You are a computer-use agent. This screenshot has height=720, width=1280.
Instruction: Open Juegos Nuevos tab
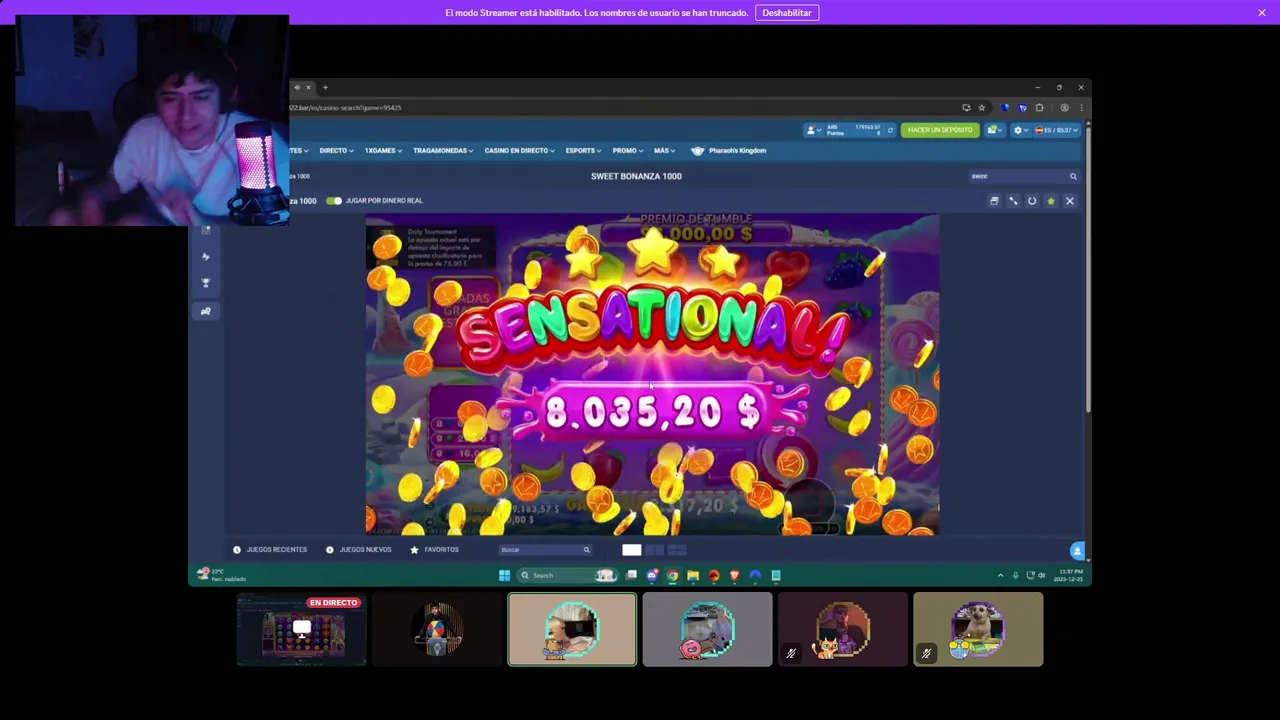point(359,549)
